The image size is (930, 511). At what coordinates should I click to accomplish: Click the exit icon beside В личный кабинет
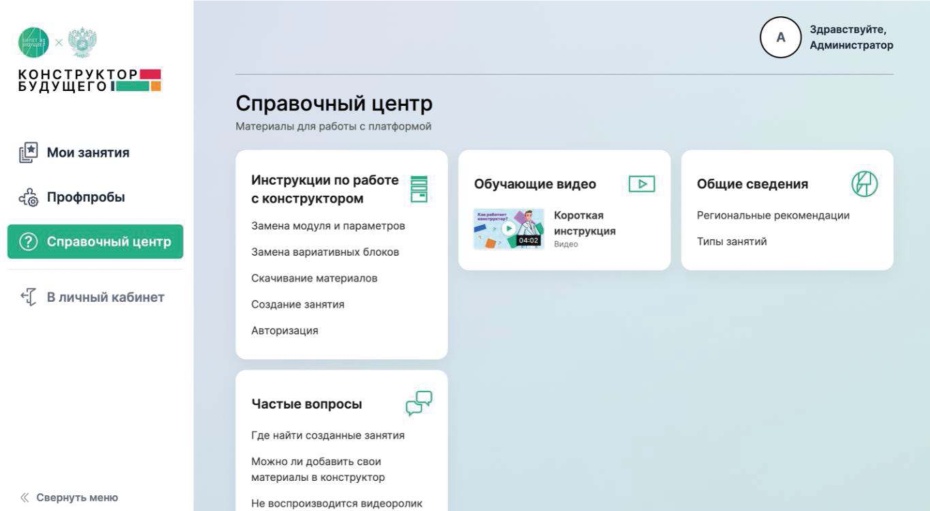pyautogui.click(x=28, y=297)
